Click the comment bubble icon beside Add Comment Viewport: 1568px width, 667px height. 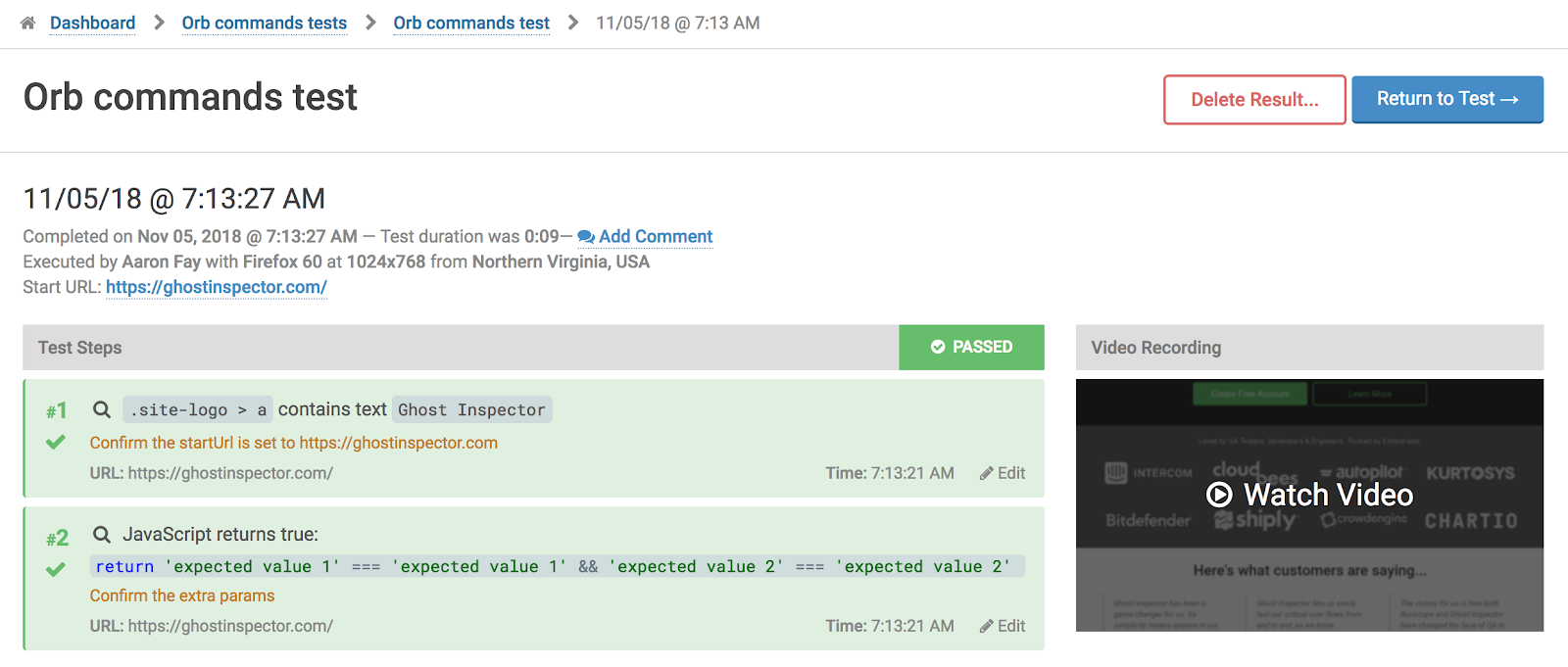[585, 237]
